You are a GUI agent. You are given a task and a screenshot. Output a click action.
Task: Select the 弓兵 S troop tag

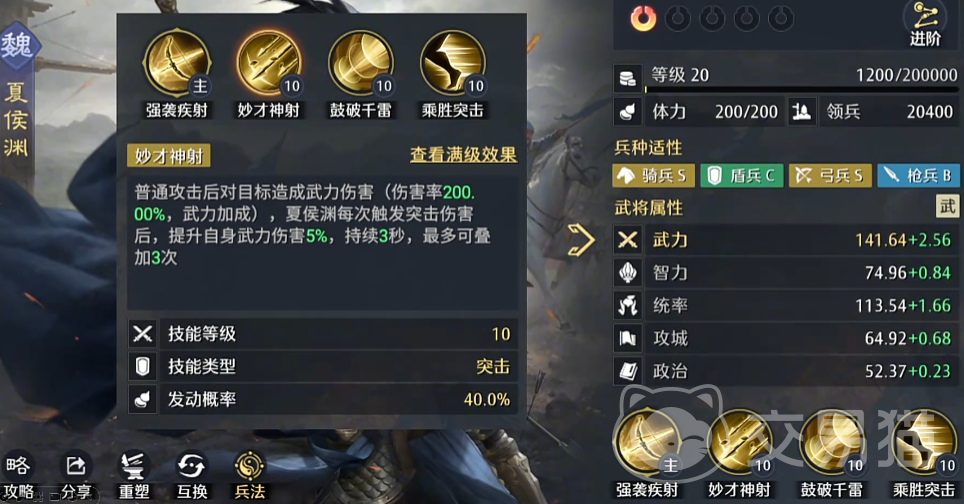click(830, 176)
